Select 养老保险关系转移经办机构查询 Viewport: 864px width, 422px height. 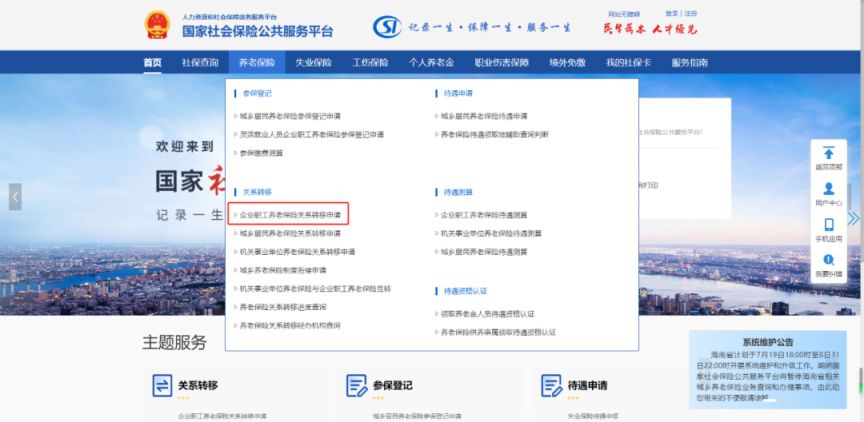coord(290,326)
